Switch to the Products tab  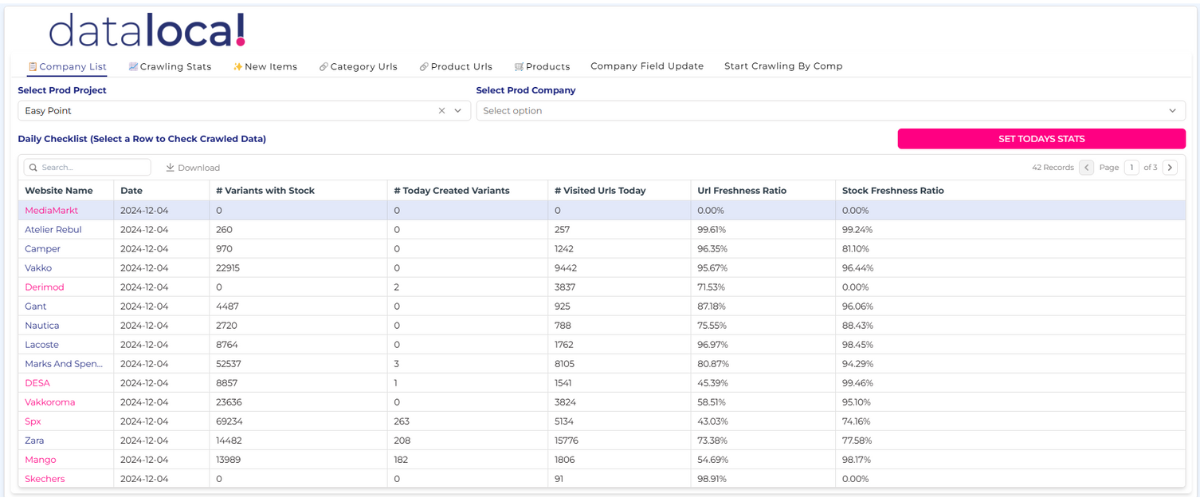(542, 67)
